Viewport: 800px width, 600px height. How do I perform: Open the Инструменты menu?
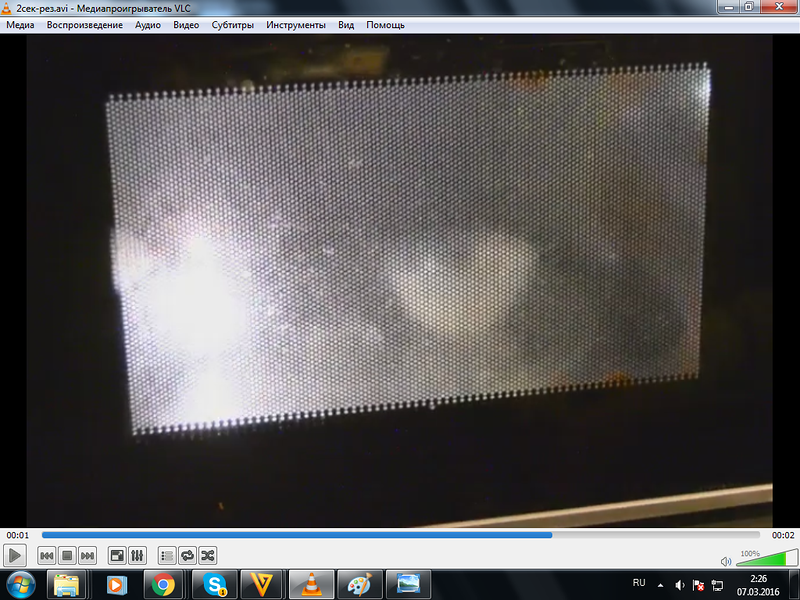pos(296,25)
